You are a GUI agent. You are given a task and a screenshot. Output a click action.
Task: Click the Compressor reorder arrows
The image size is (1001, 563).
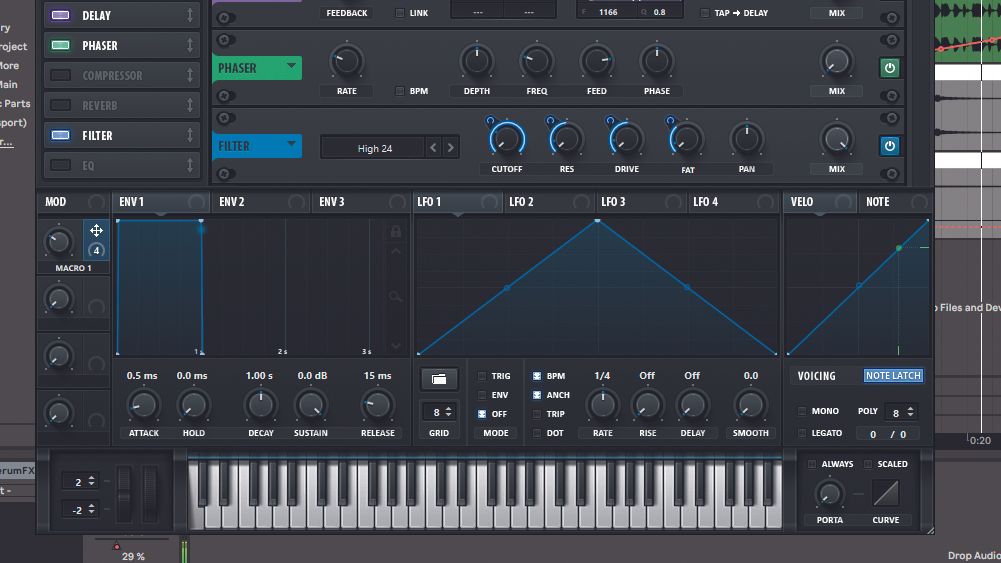tap(190, 75)
